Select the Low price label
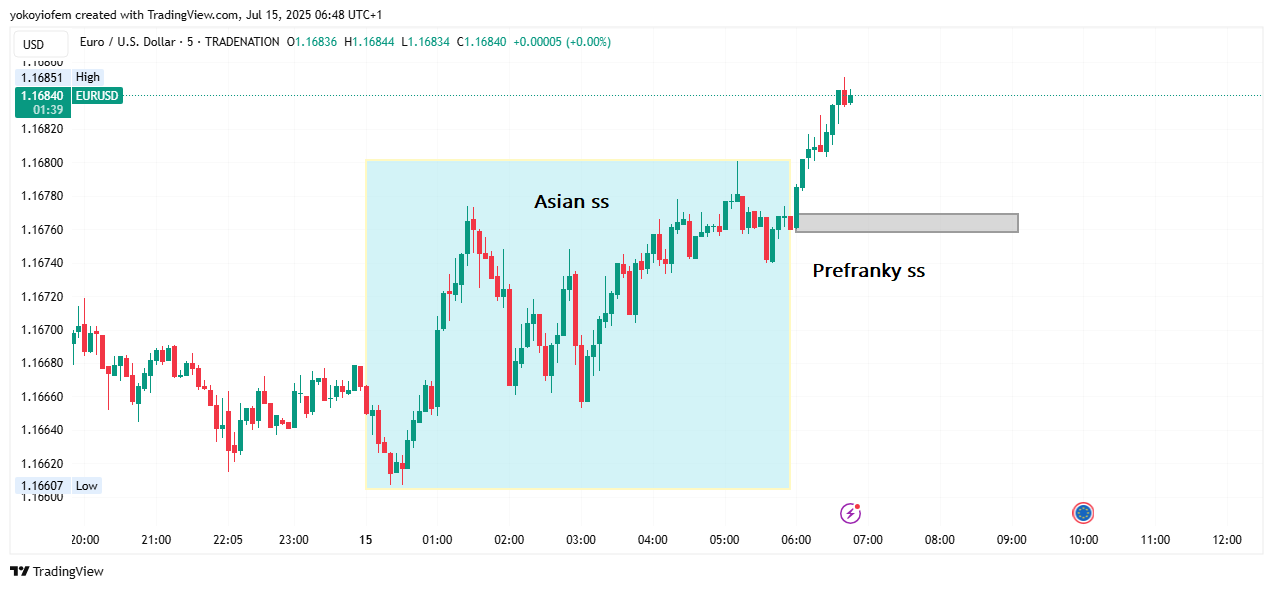1273x589 pixels. point(87,486)
